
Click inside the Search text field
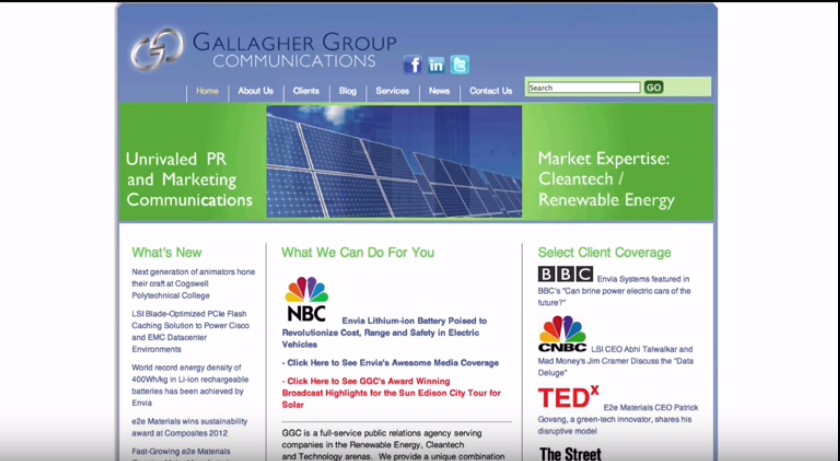(x=583, y=88)
